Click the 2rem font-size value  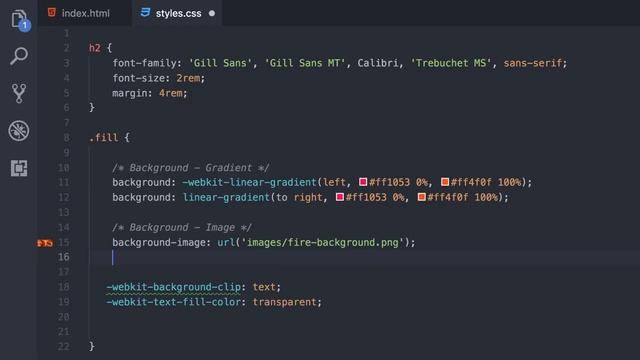188,78
